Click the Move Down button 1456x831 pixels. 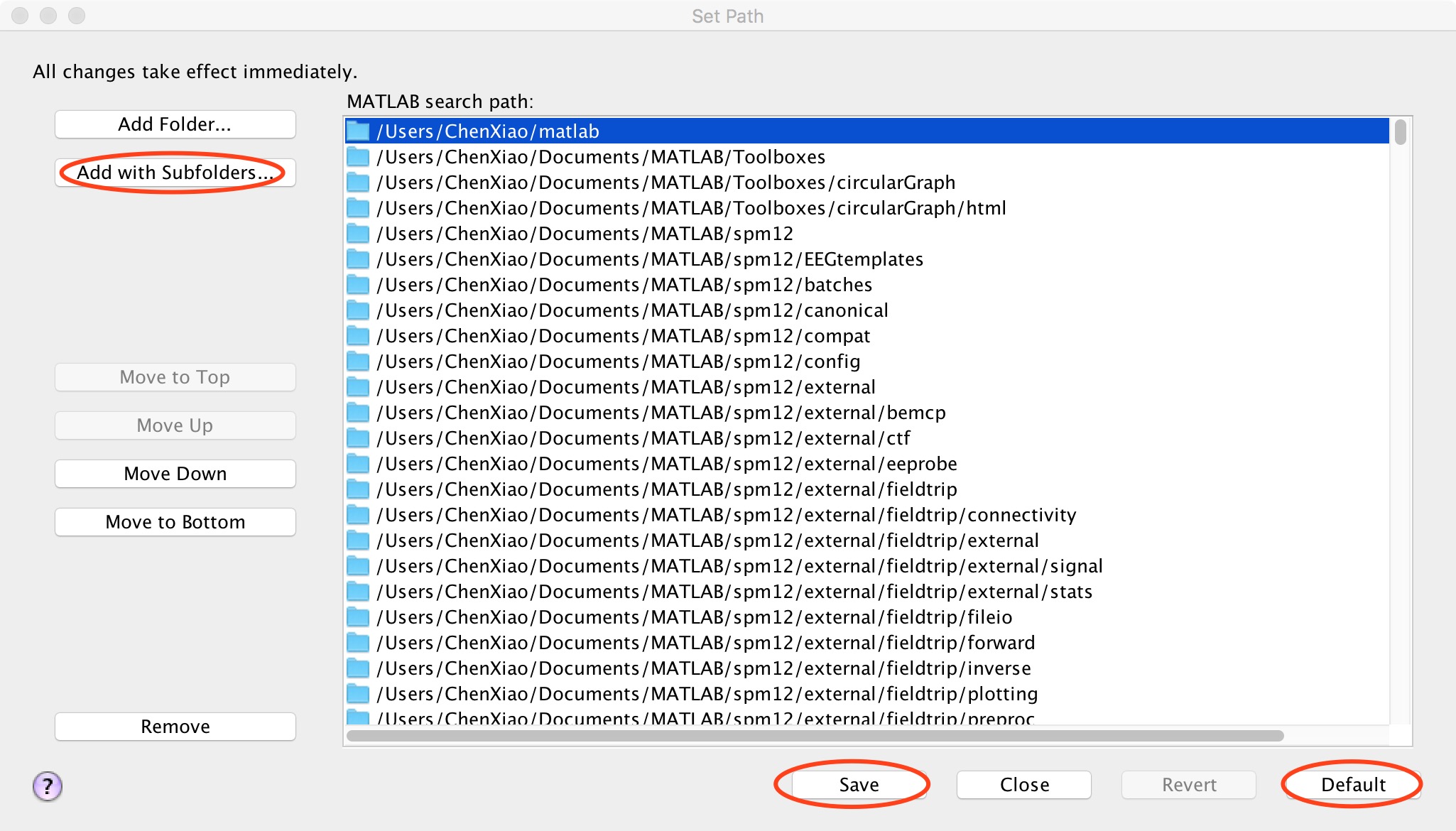pos(175,474)
